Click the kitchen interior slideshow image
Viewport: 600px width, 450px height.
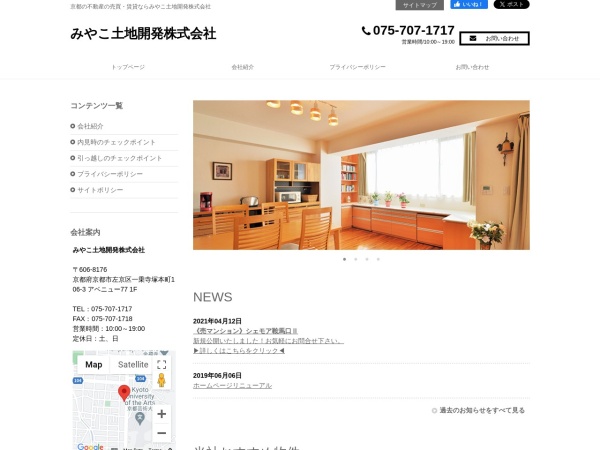coord(361,175)
